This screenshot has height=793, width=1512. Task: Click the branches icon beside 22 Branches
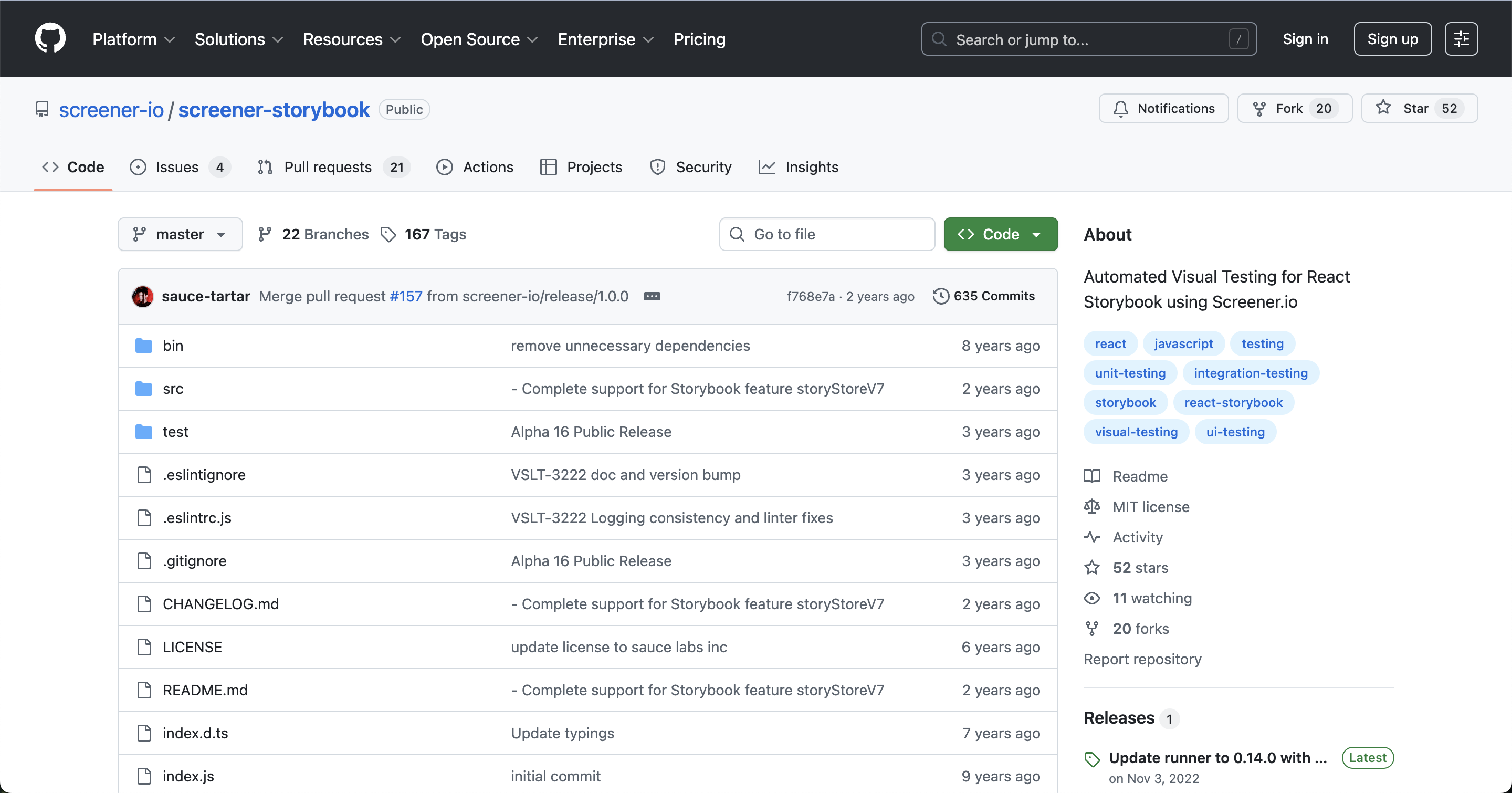click(265, 234)
